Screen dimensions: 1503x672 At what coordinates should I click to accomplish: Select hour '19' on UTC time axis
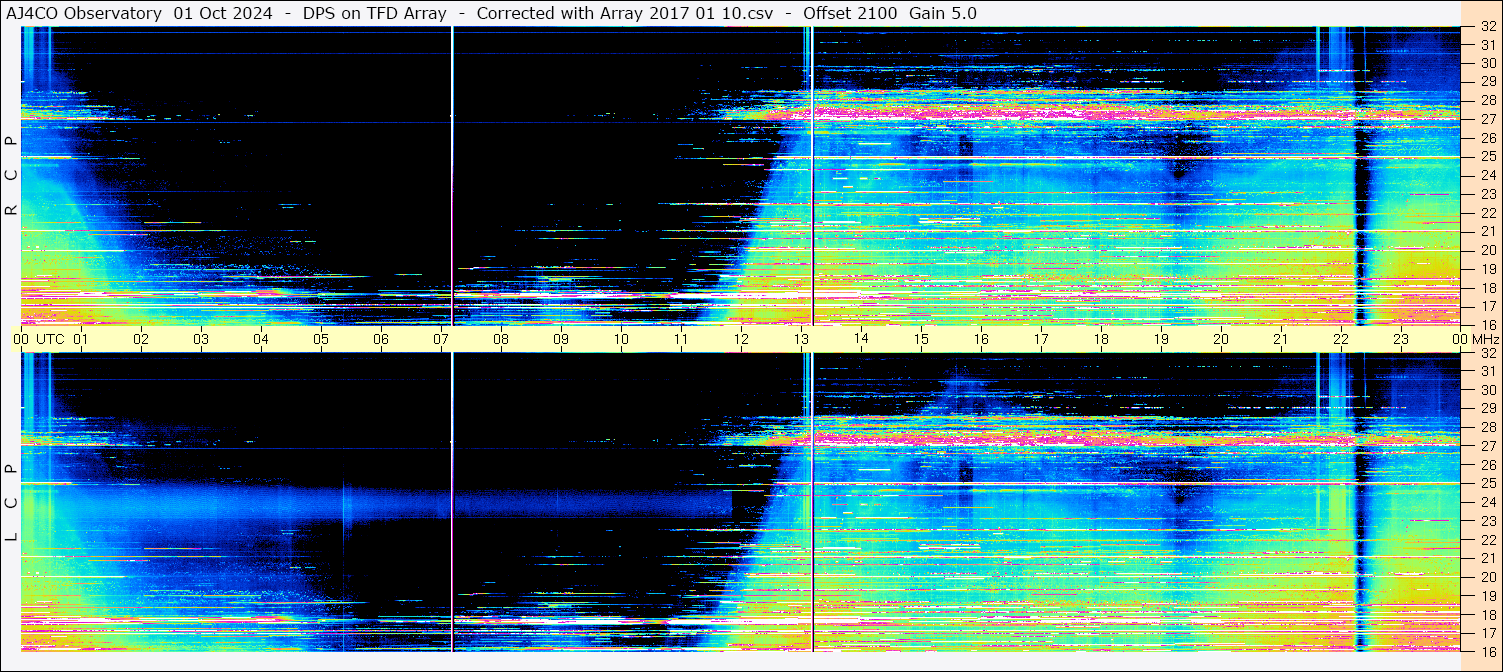pos(1161,339)
